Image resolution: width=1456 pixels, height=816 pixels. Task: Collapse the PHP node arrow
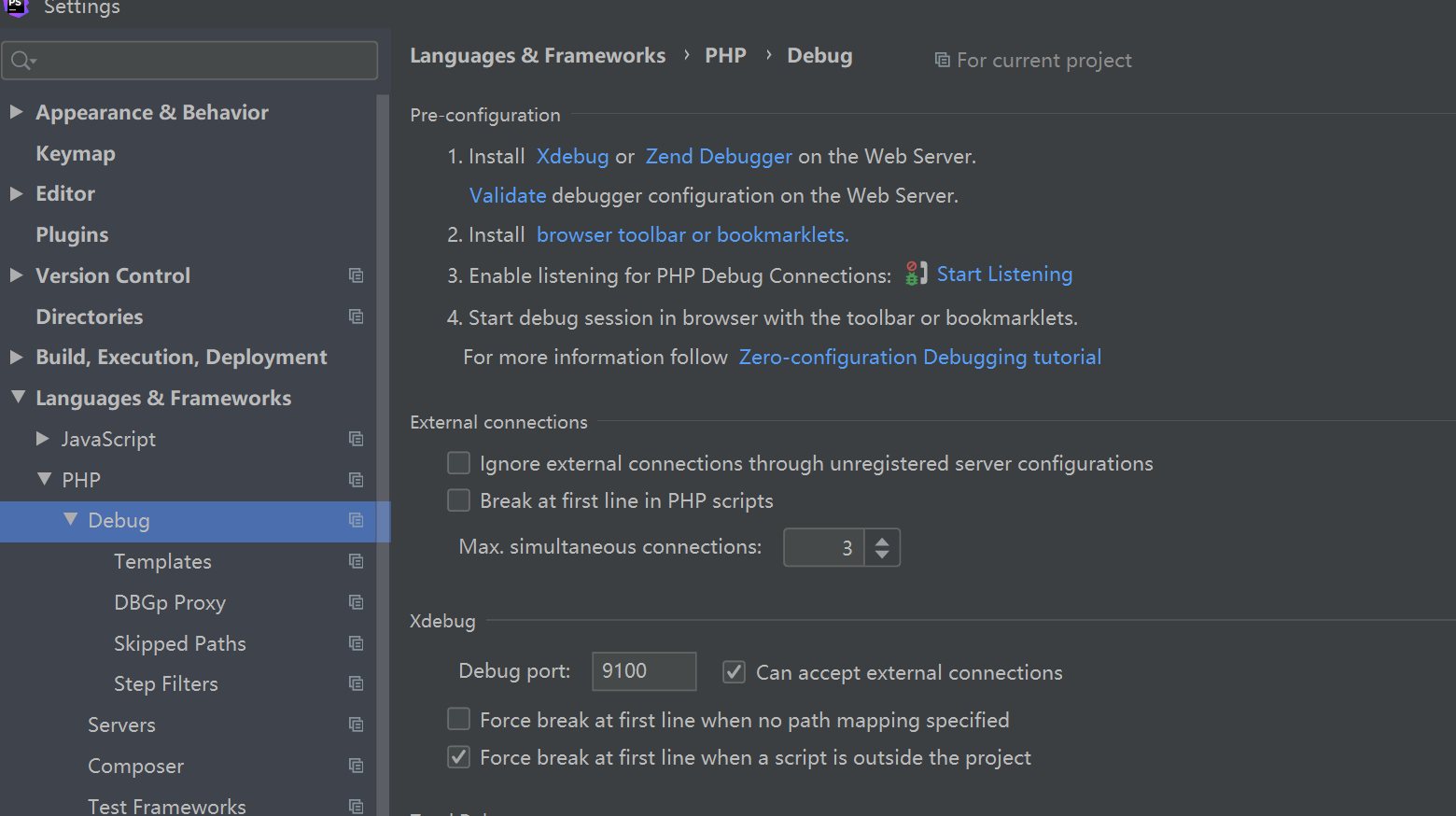(44, 478)
